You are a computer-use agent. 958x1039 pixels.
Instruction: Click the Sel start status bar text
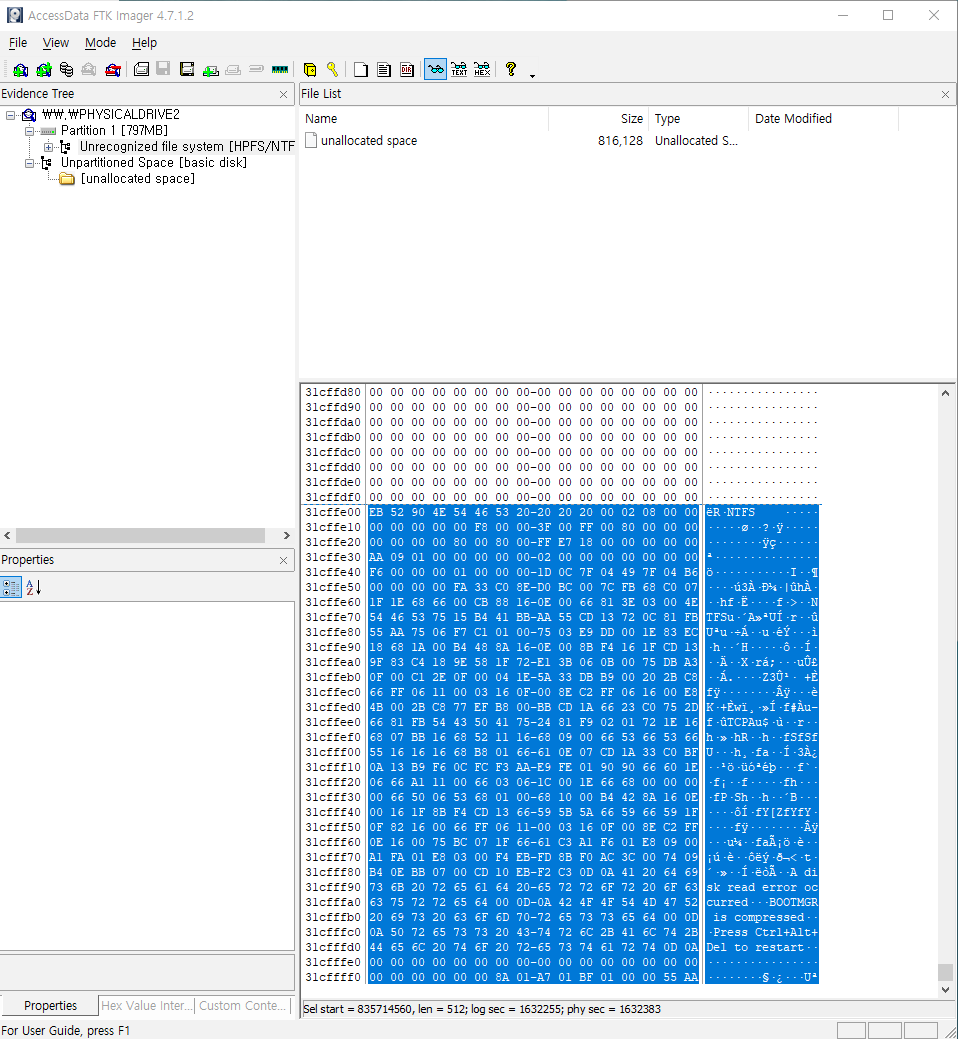coord(482,1009)
